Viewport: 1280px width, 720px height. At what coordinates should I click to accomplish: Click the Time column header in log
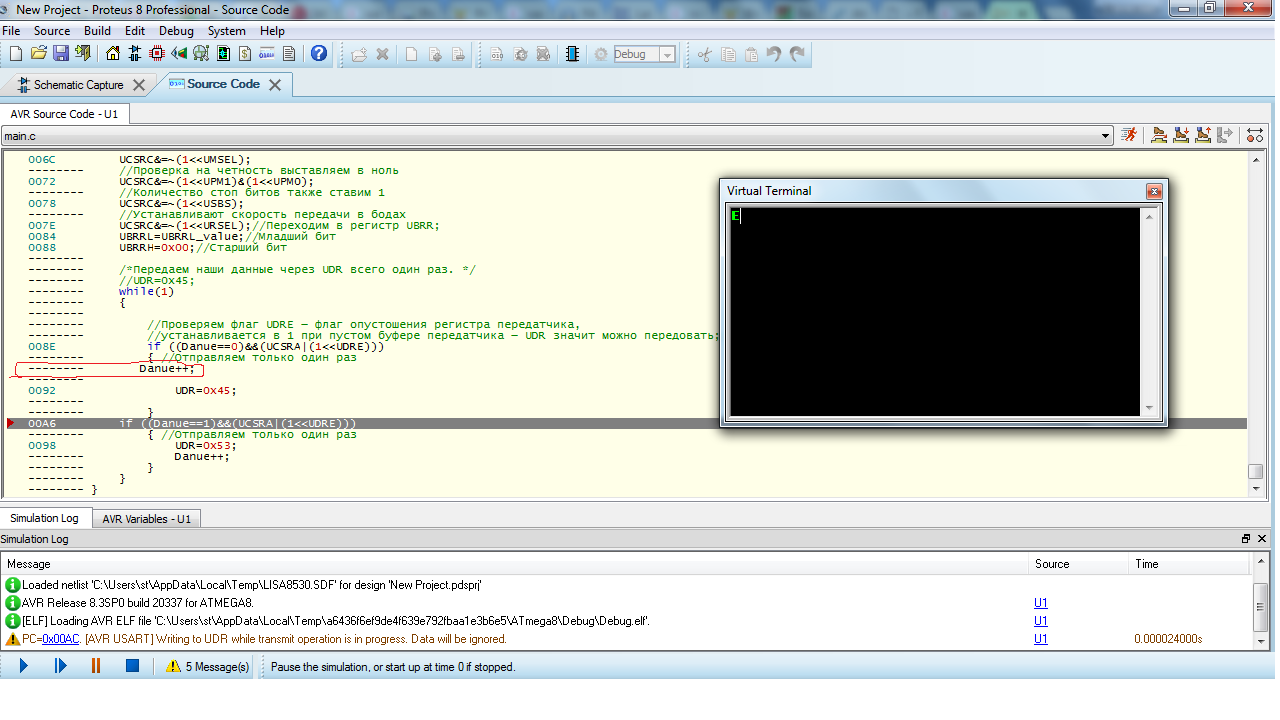point(1190,564)
